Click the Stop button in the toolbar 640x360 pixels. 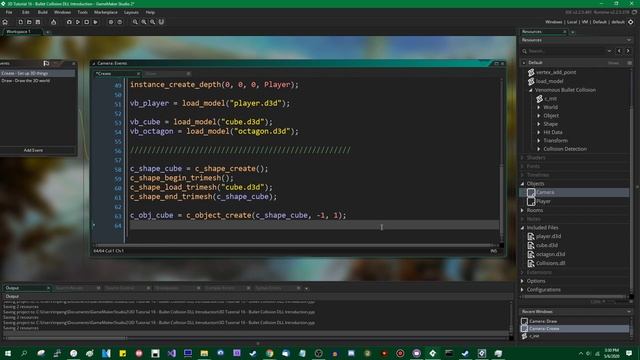[87, 22]
